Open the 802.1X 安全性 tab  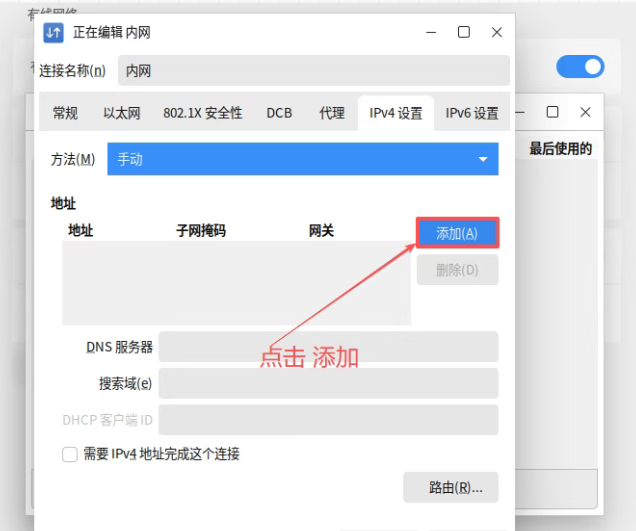(x=201, y=113)
